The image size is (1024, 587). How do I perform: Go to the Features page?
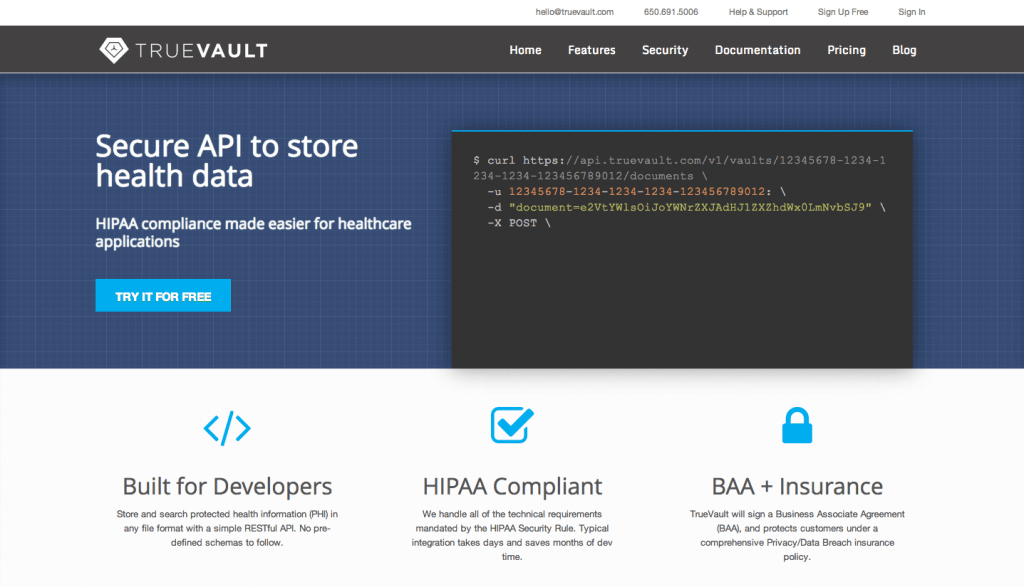coord(592,50)
